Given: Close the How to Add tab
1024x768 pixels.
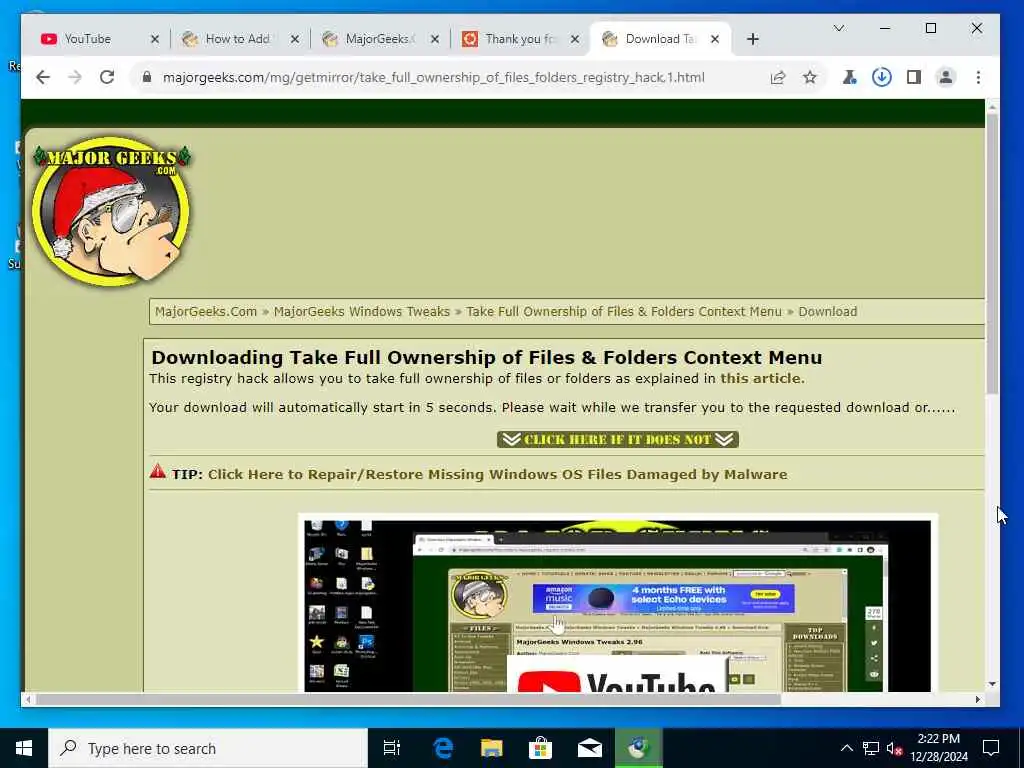Looking at the screenshot, I should click(x=295, y=39).
